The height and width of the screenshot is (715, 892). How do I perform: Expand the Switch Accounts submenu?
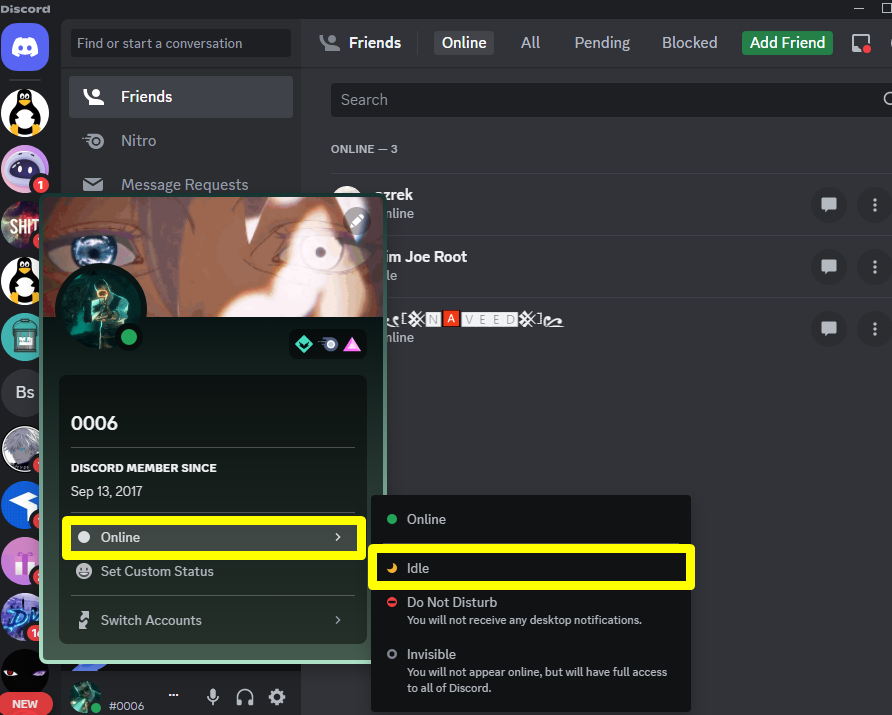[213, 620]
